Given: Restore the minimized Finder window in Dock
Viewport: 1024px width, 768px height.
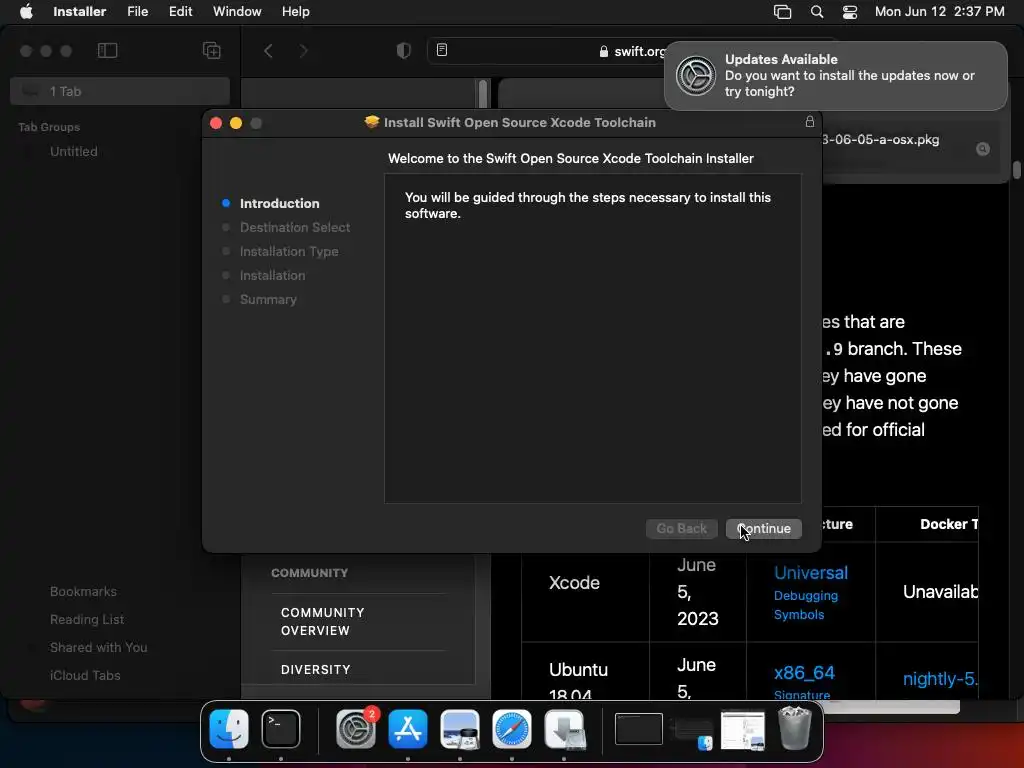Looking at the screenshot, I should [x=692, y=732].
